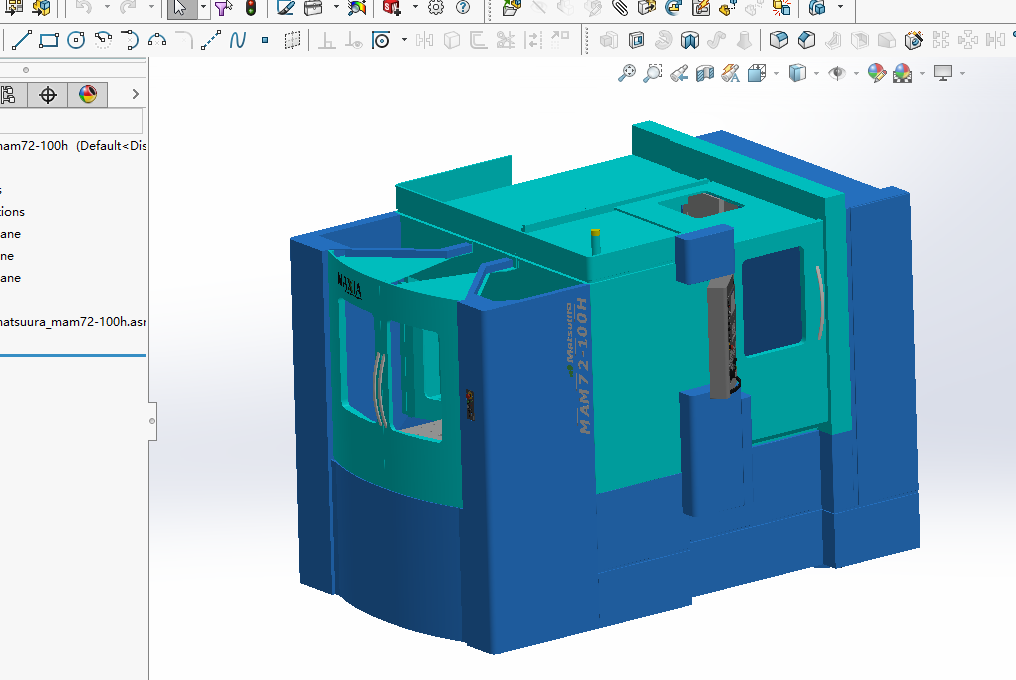This screenshot has height=680, width=1016.
Task: Open the blue nested cubes dropdown arrow
Action: (x=840, y=7)
